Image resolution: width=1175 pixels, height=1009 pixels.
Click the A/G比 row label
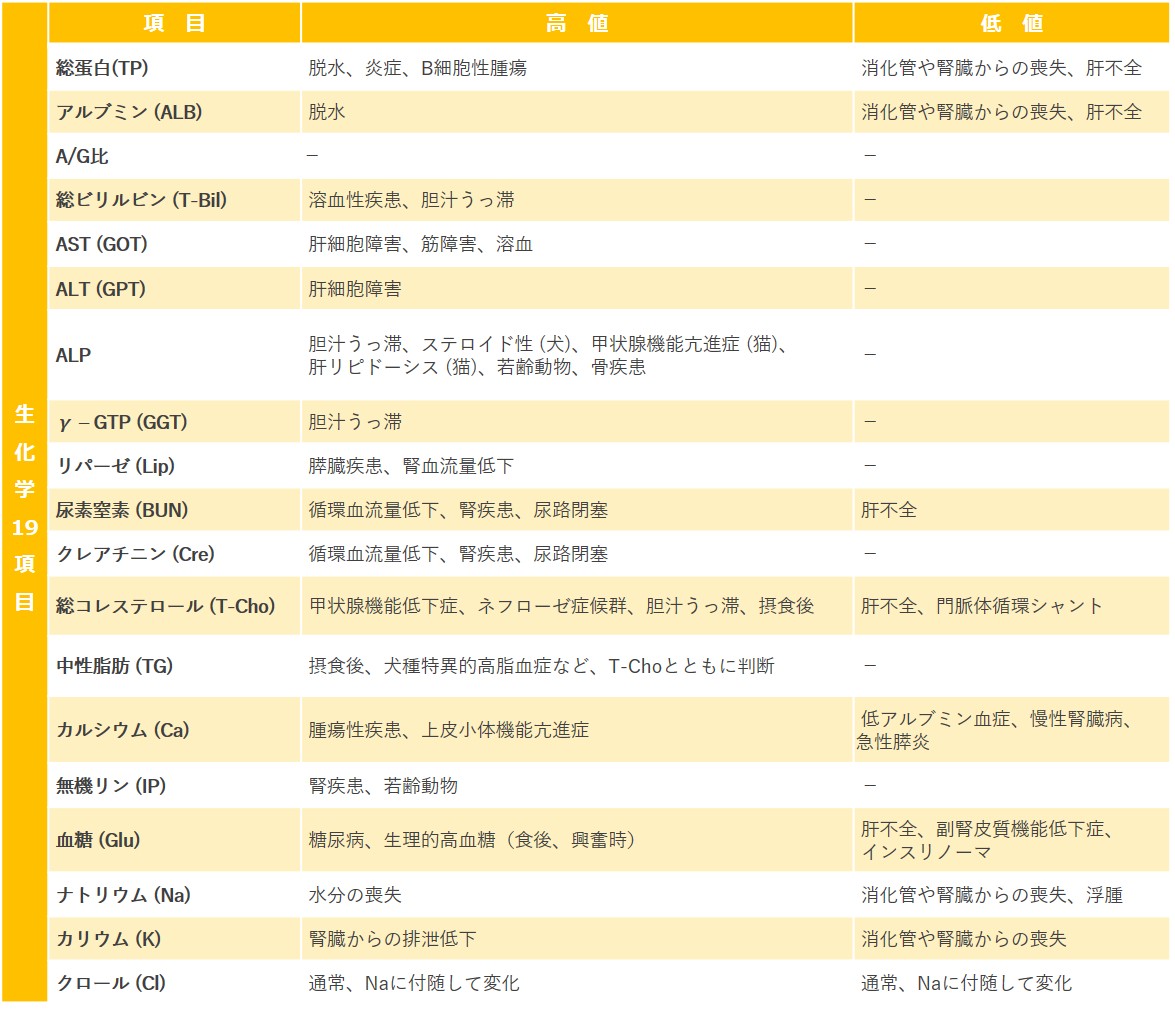coord(83,156)
